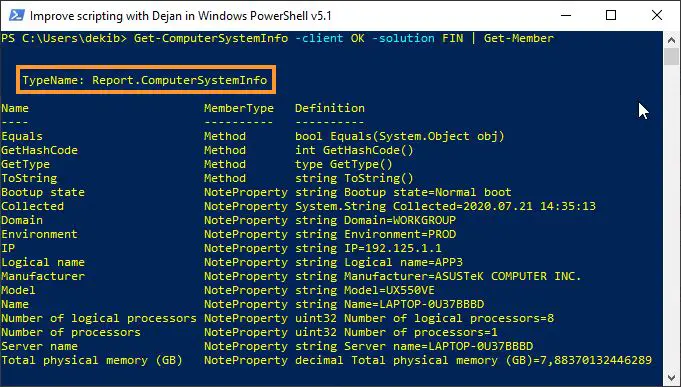Click the Definition column header
This screenshot has width=681, height=387.
[330, 108]
